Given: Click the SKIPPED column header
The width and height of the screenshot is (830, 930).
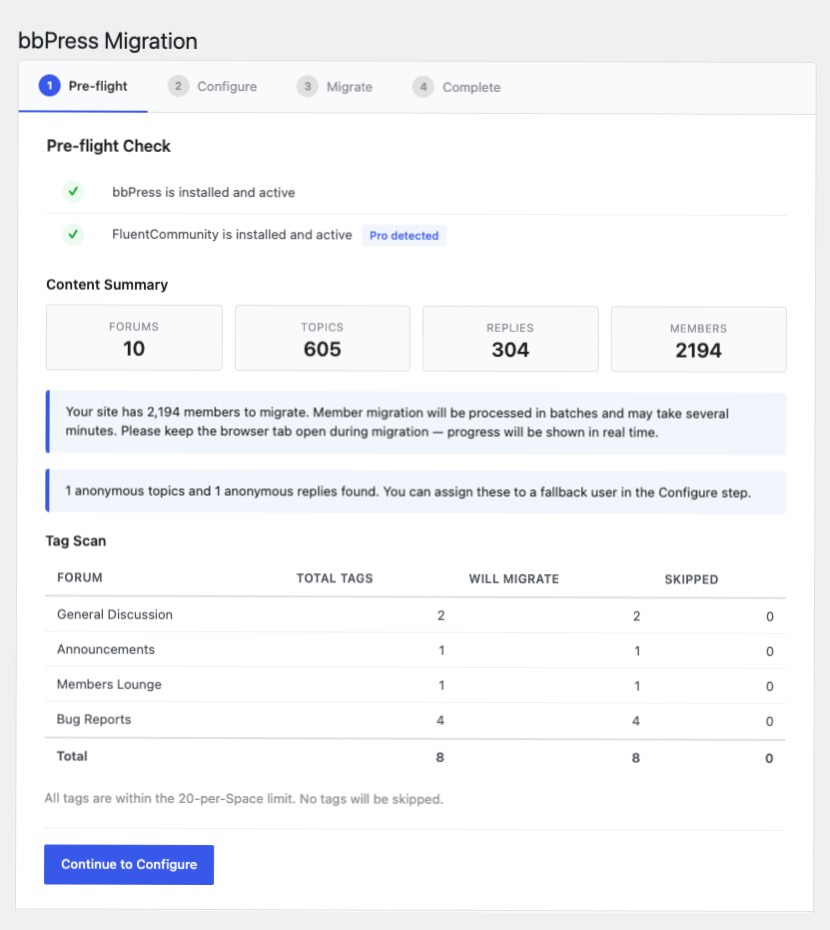Looking at the screenshot, I should coord(691,579).
